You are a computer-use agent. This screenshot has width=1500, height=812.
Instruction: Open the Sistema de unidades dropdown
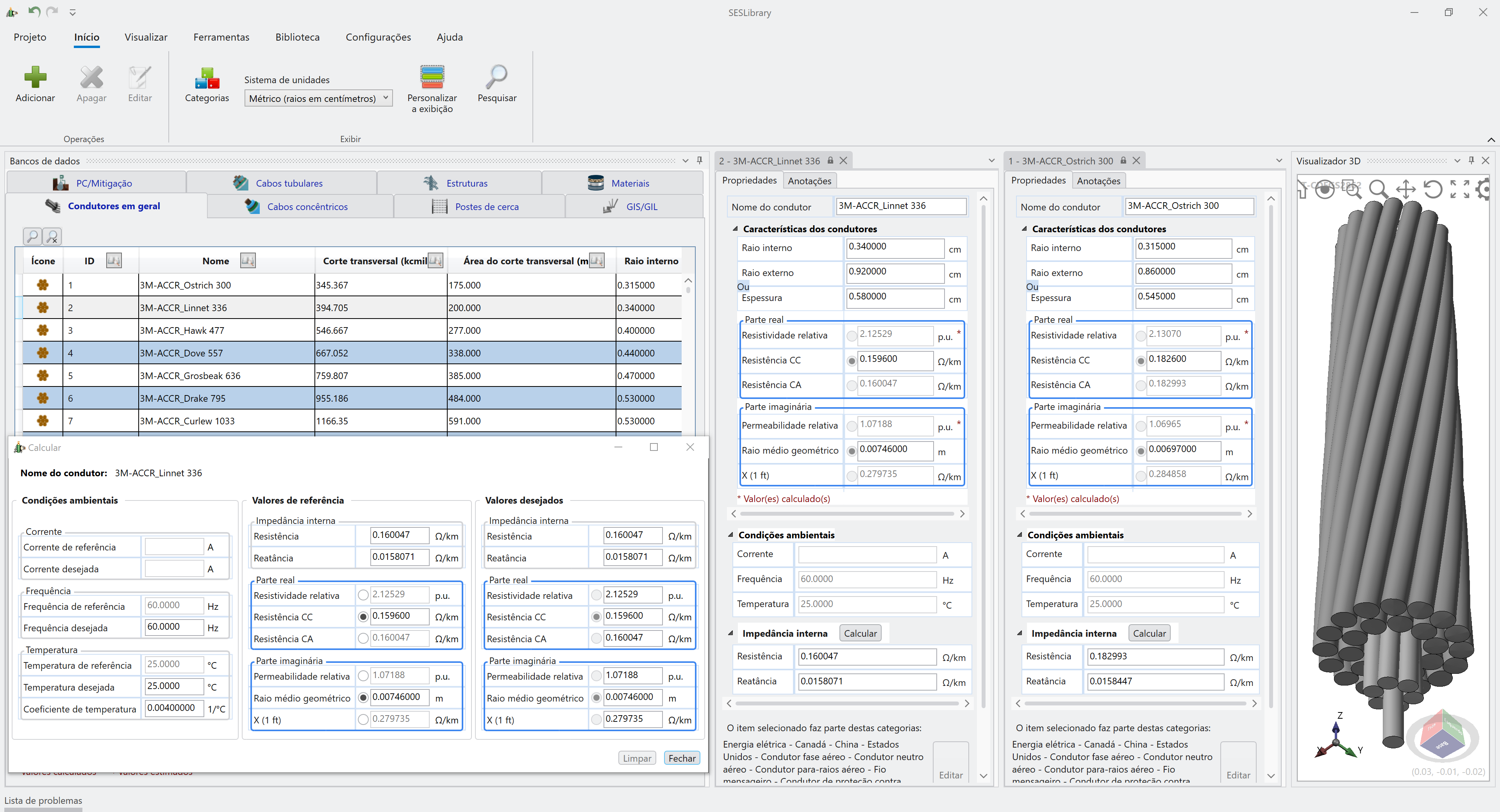318,98
